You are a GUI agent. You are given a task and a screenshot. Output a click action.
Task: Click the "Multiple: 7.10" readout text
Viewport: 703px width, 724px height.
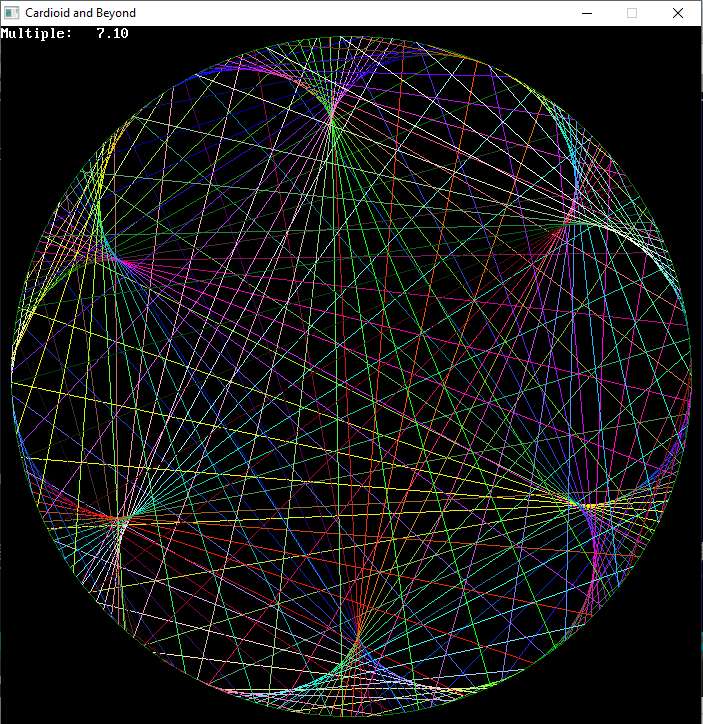(65, 33)
